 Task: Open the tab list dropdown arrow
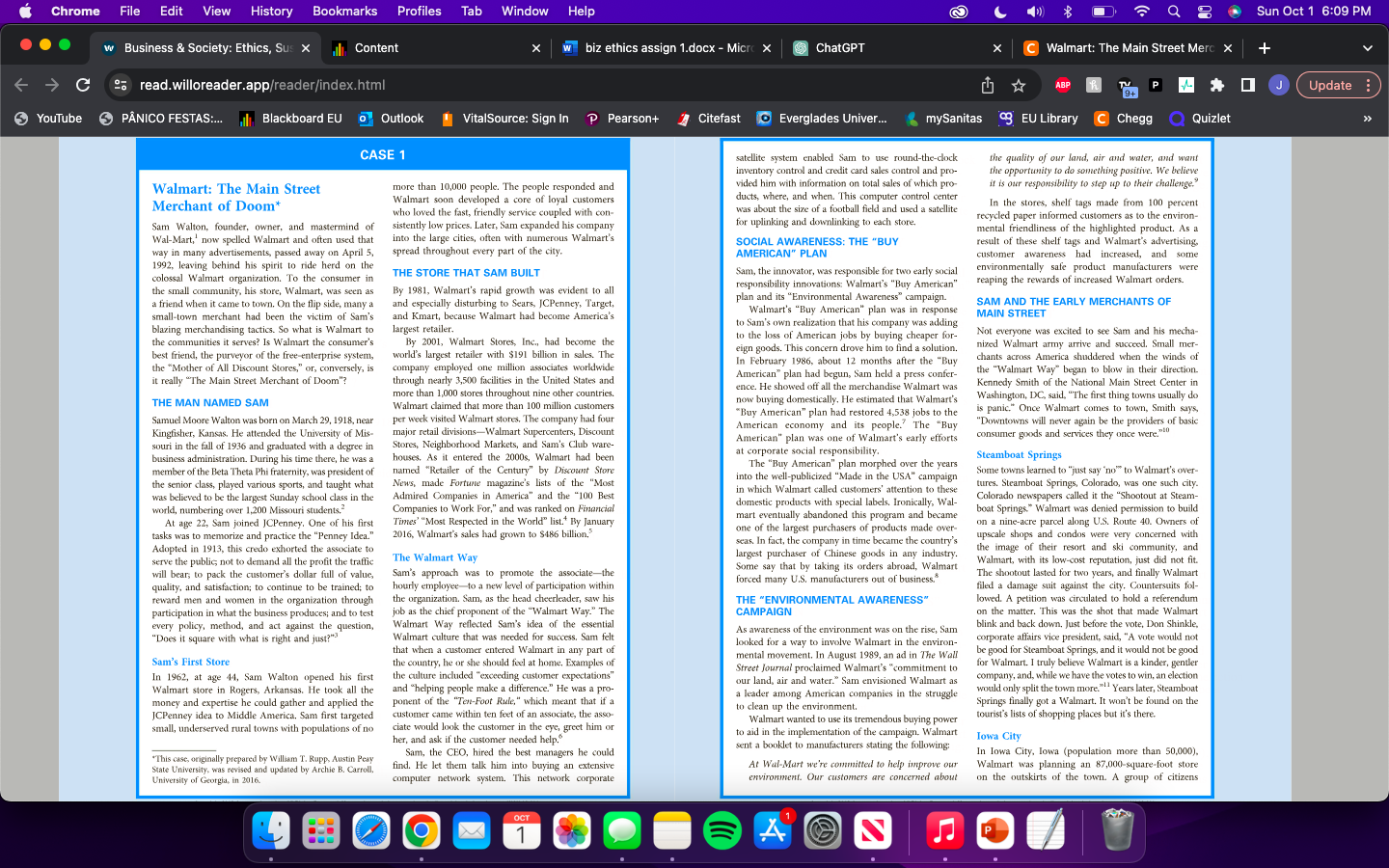pyautogui.click(x=1367, y=47)
